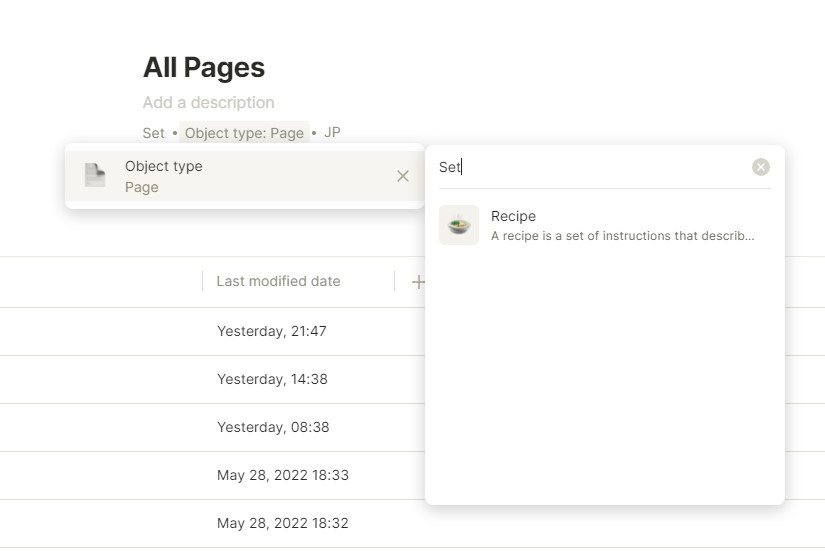Open the Last modified date column header
825x551 pixels.
(278, 282)
